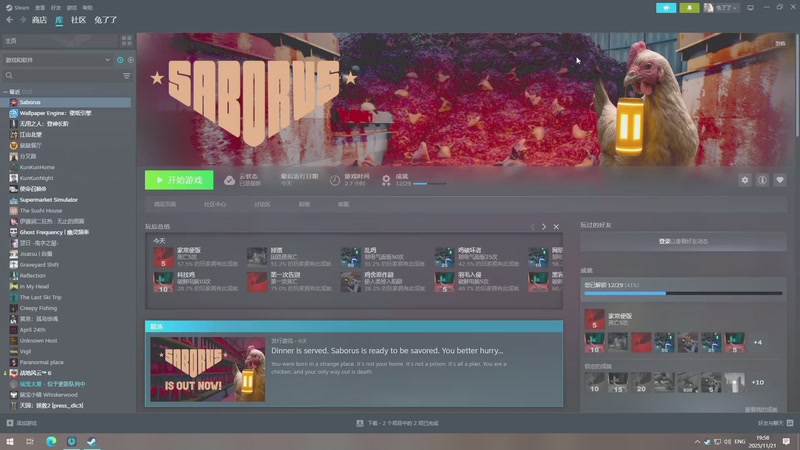Show previous post-game summary arrow
This screenshot has height=450, width=800.
(x=532, y=227)
